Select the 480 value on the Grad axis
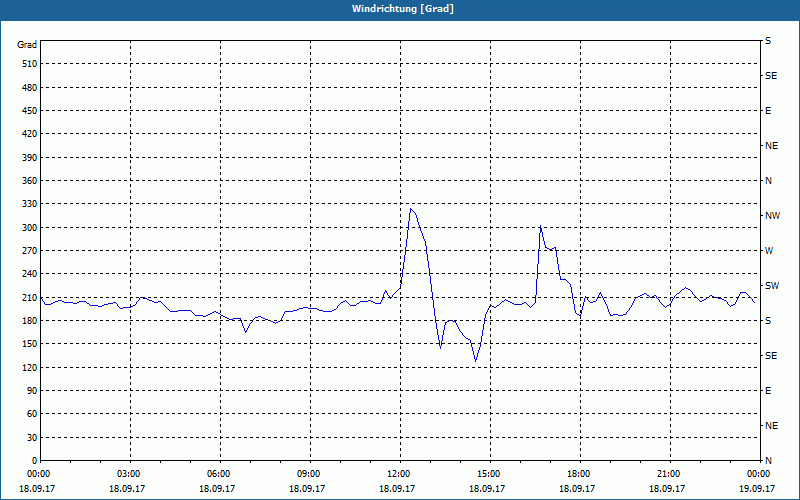 [30, 88]
